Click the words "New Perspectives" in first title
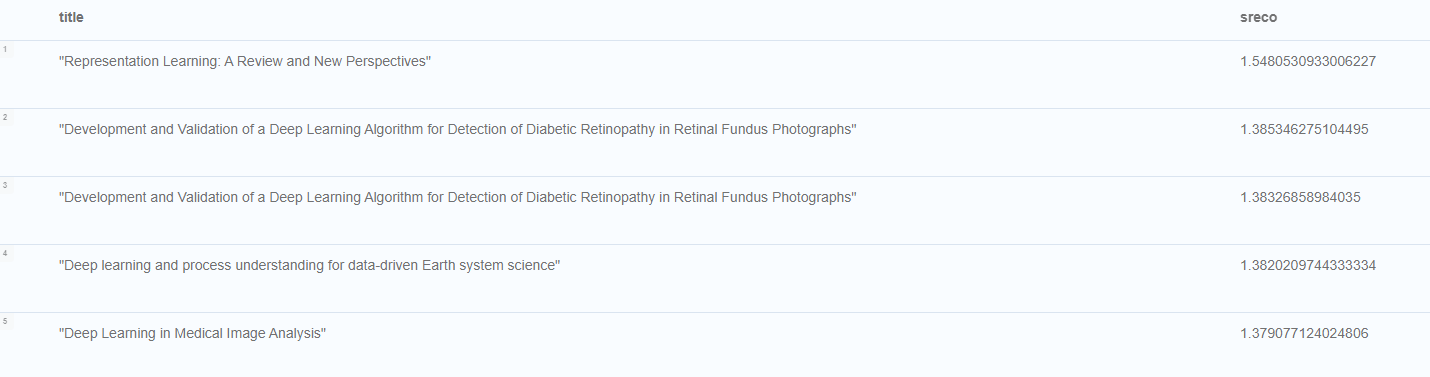1430x377 pixels. click(370, 62)
